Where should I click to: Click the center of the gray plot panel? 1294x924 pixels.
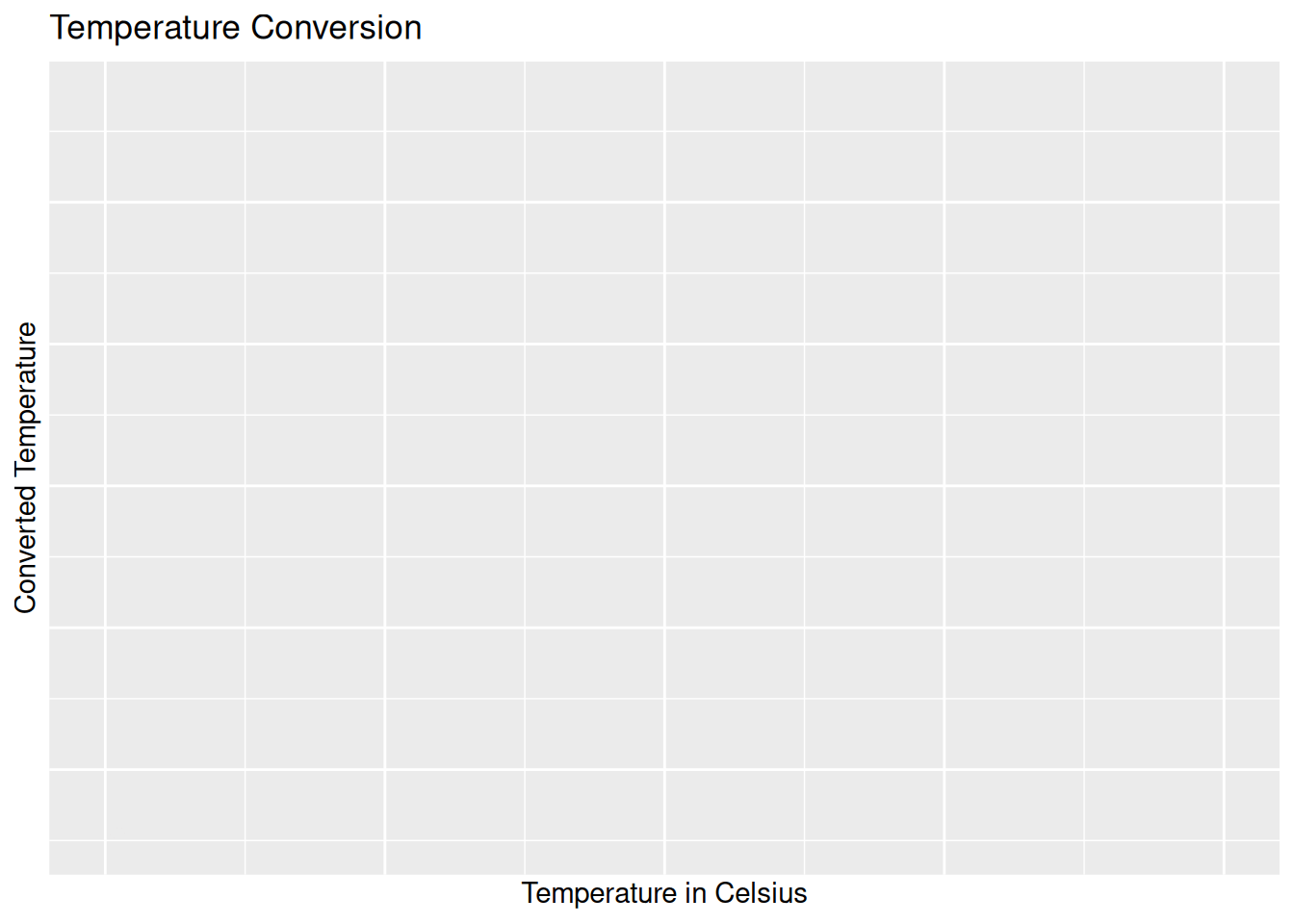pos(664,469)
